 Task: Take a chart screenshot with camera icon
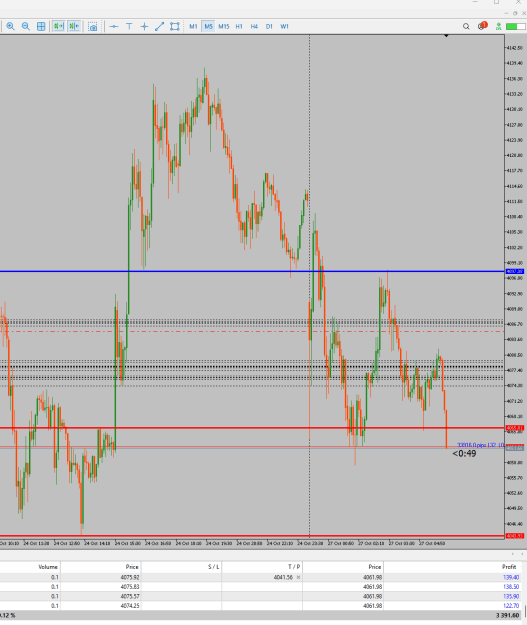(x=93, y=27)
